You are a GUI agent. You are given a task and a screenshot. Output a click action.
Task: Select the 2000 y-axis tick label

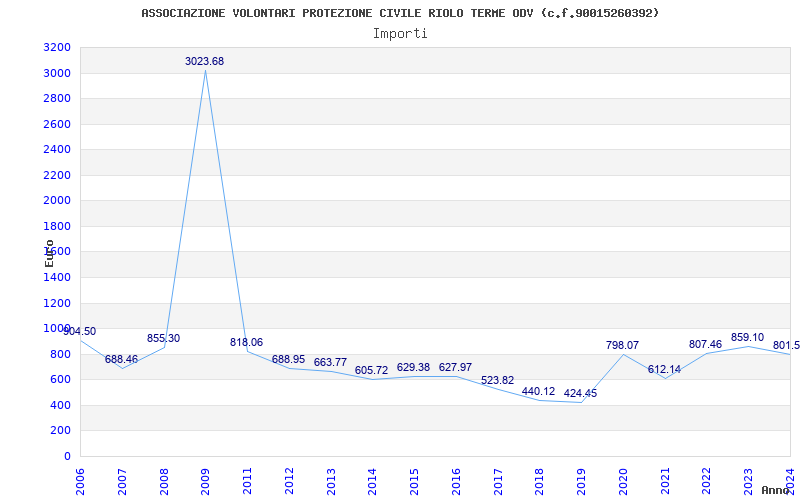(x=57, y=201)
